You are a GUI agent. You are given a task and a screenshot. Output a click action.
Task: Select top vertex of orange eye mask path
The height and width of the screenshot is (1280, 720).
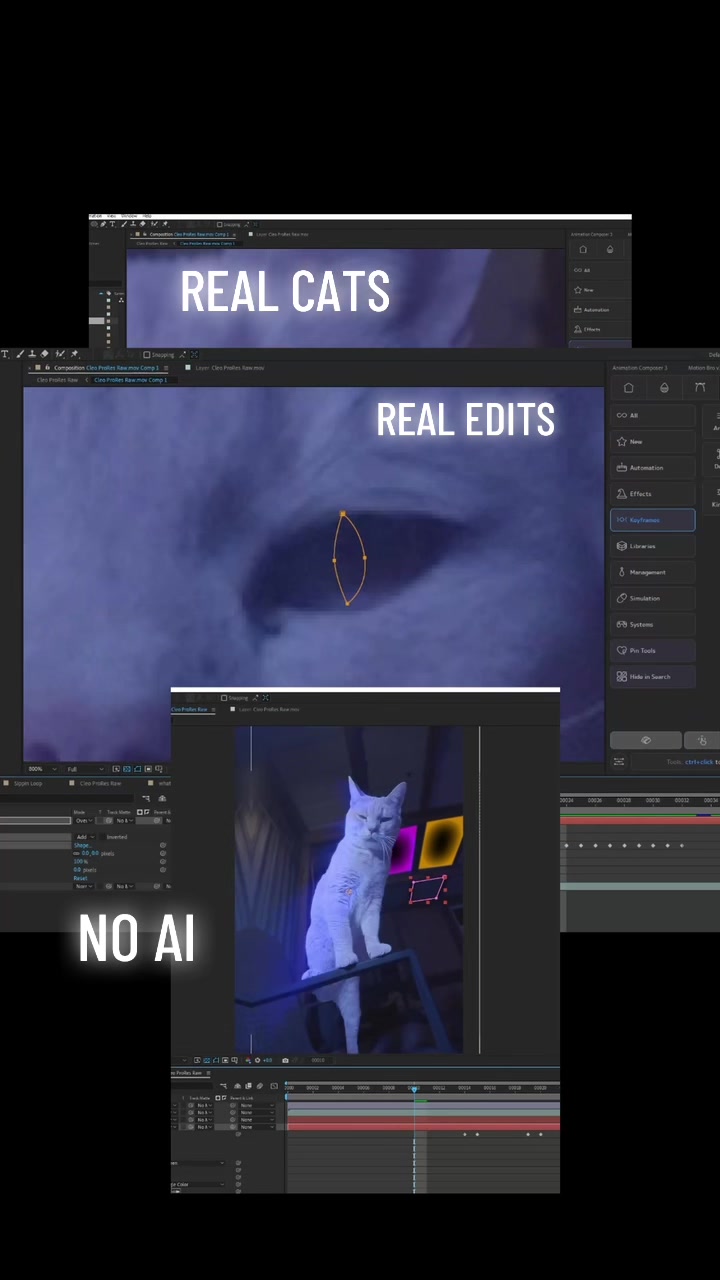tap(343, 514)
